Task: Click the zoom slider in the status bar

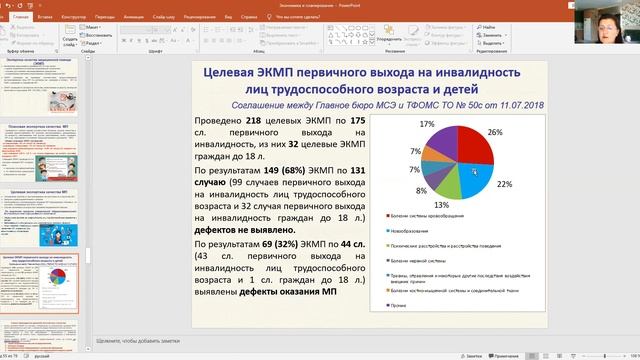Action: click(x=604, y=356)
